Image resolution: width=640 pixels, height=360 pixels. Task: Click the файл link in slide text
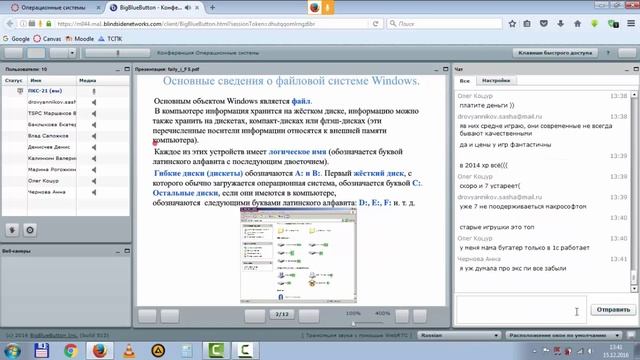(301, 101)
